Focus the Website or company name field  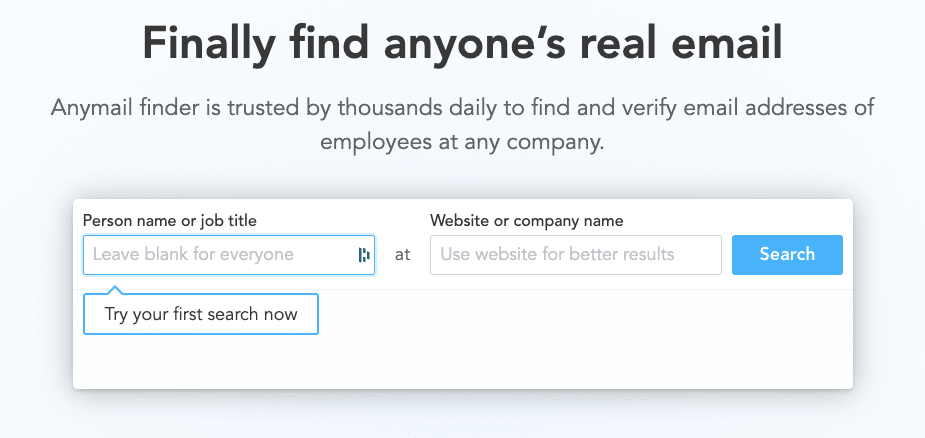point(576,255)
